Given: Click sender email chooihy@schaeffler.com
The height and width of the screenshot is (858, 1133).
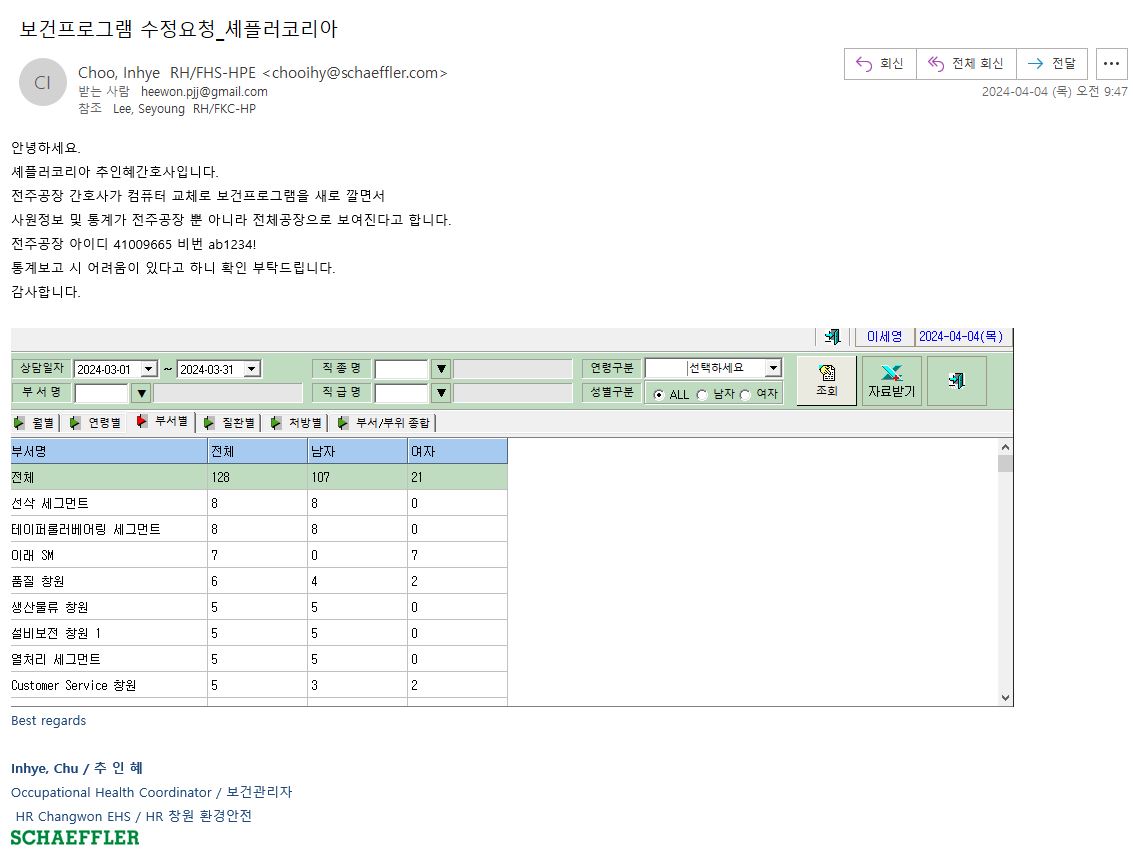Looking at the screenshot, I should (355, 73).
